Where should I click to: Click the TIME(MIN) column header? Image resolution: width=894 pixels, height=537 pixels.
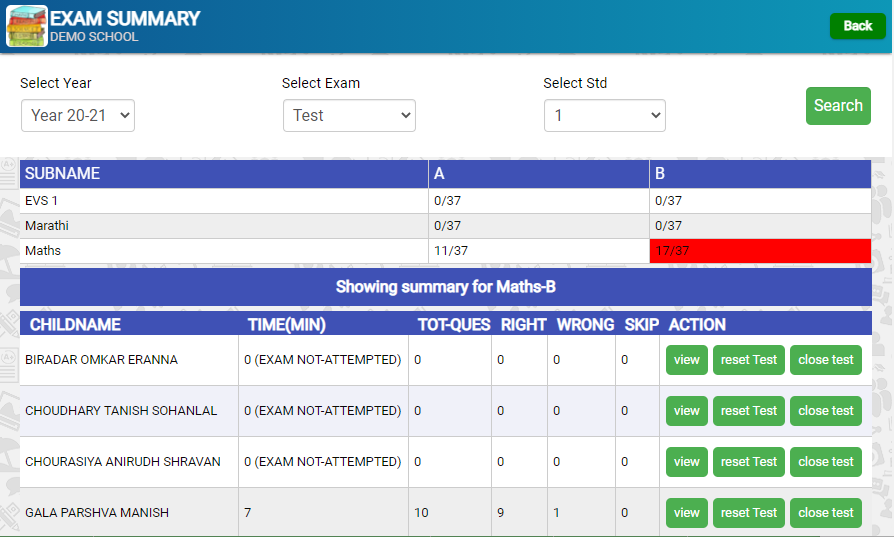tap(287, 325)
